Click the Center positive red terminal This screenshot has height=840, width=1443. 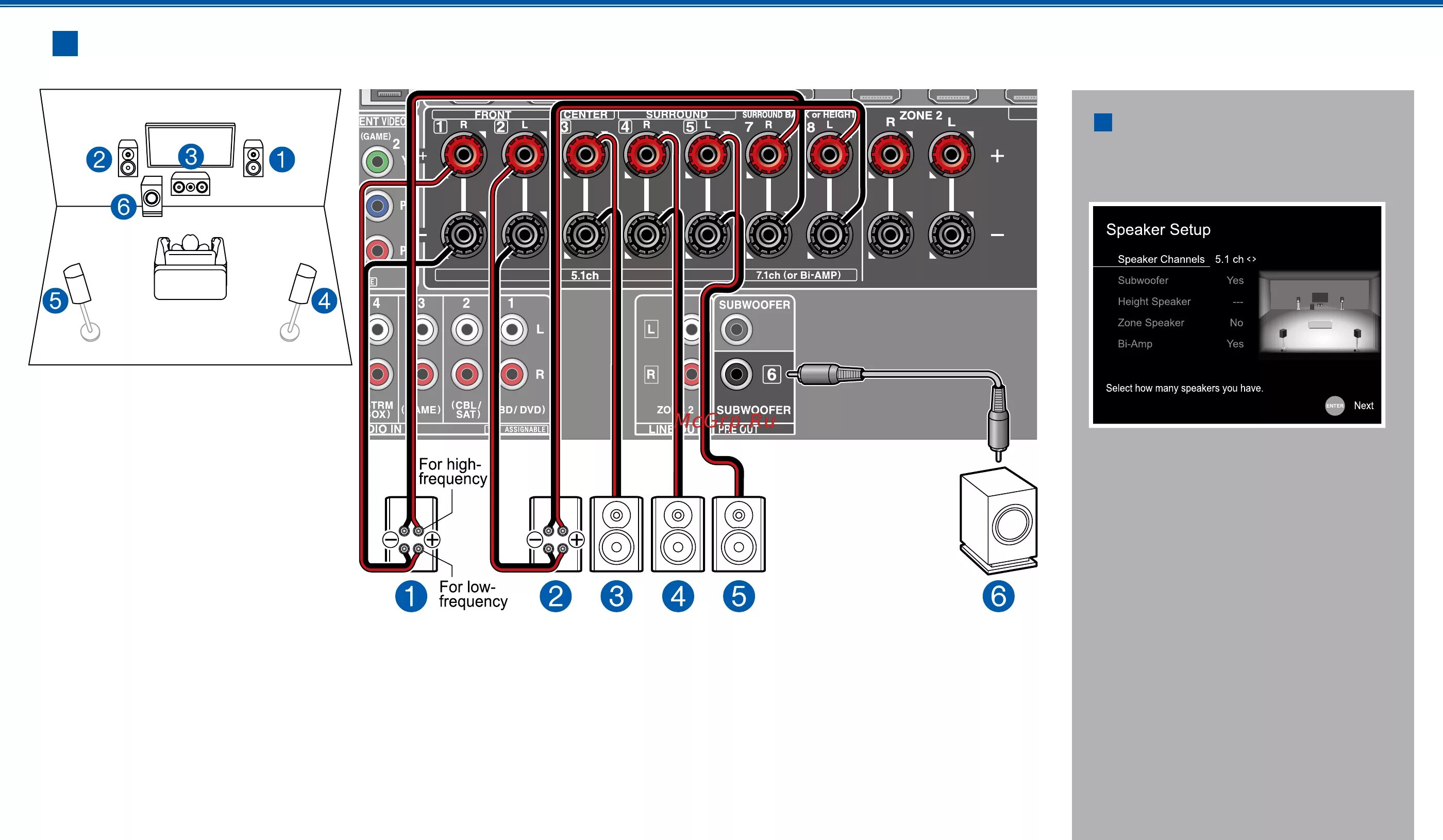[585, 155]
